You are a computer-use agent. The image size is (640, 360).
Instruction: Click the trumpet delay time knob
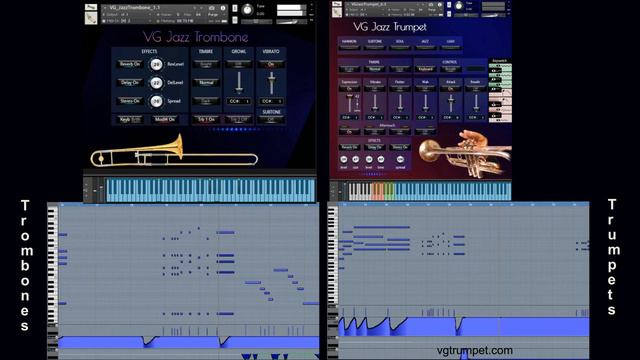pyautogui.click(x=381, y=160)
